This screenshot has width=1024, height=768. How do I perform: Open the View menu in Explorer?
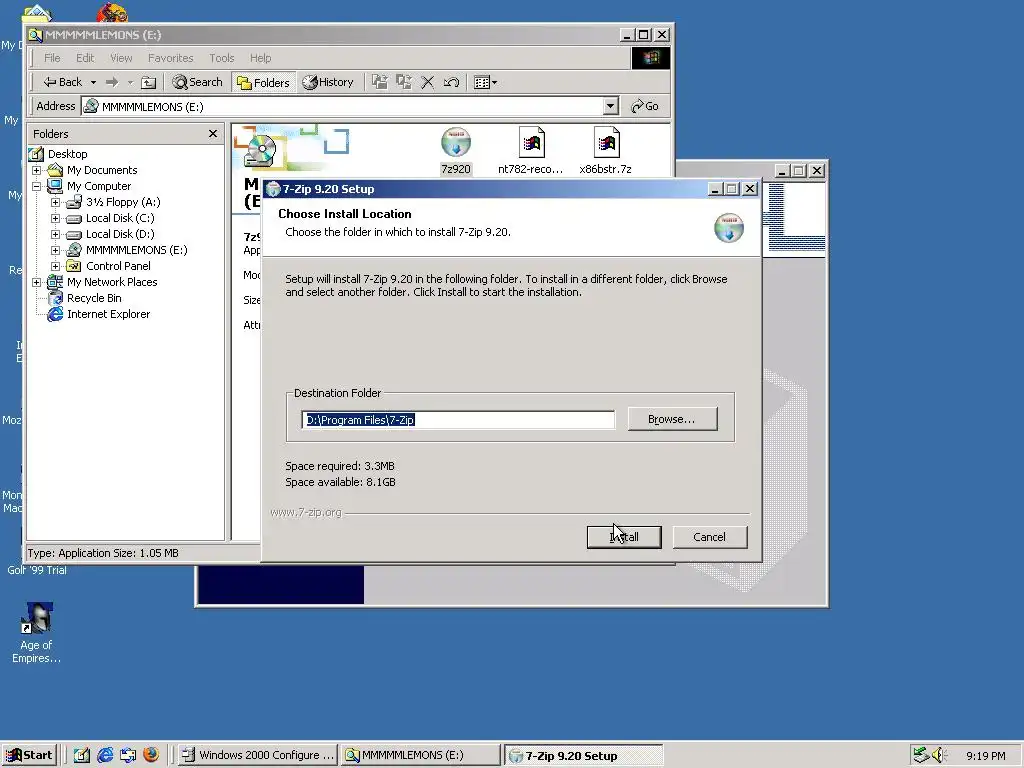121,58
